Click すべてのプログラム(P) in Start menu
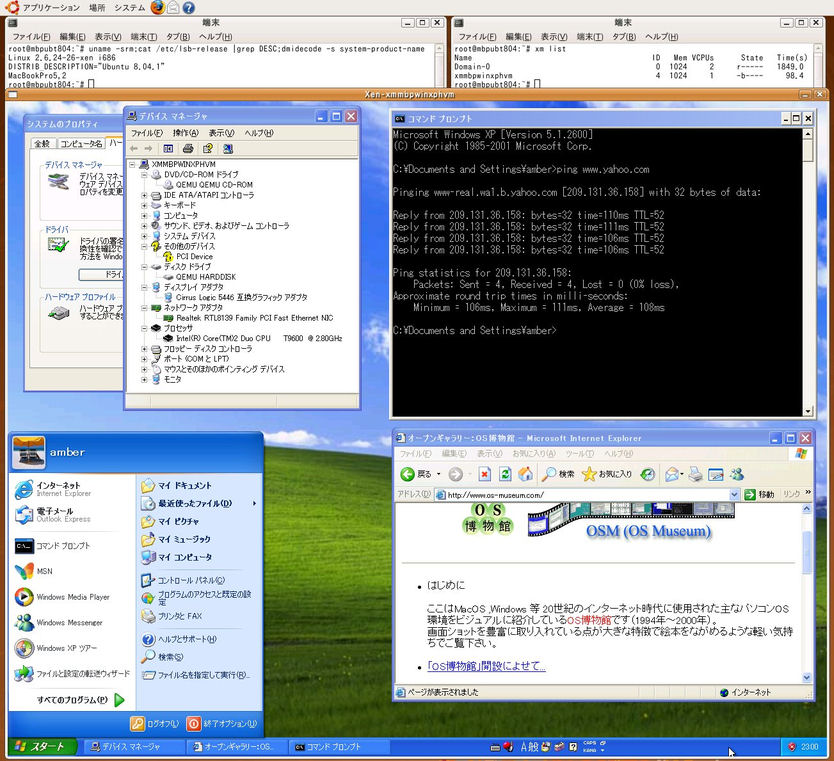 point(80,699)
